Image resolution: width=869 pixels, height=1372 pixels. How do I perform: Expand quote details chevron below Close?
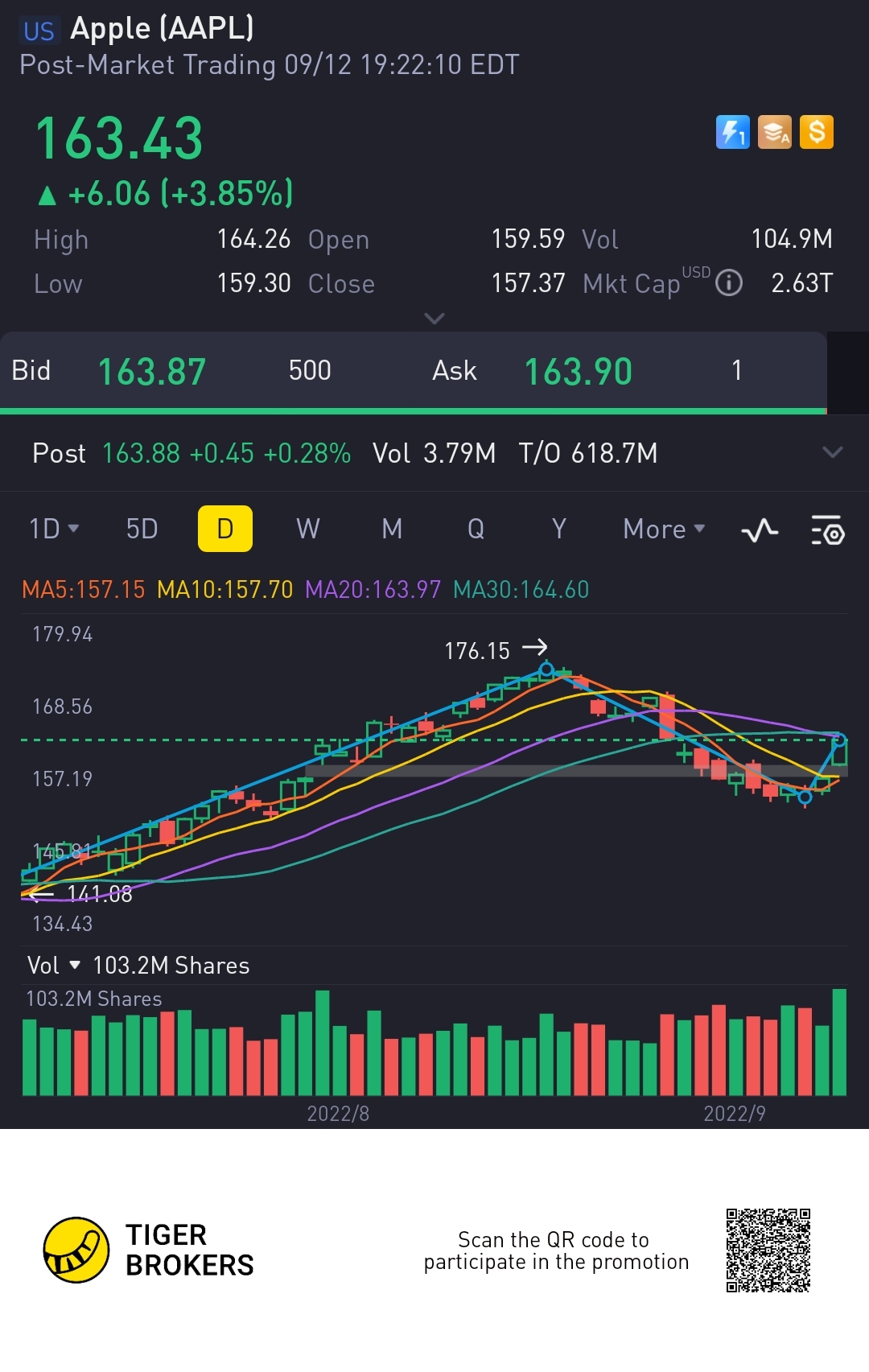[434, 319]
